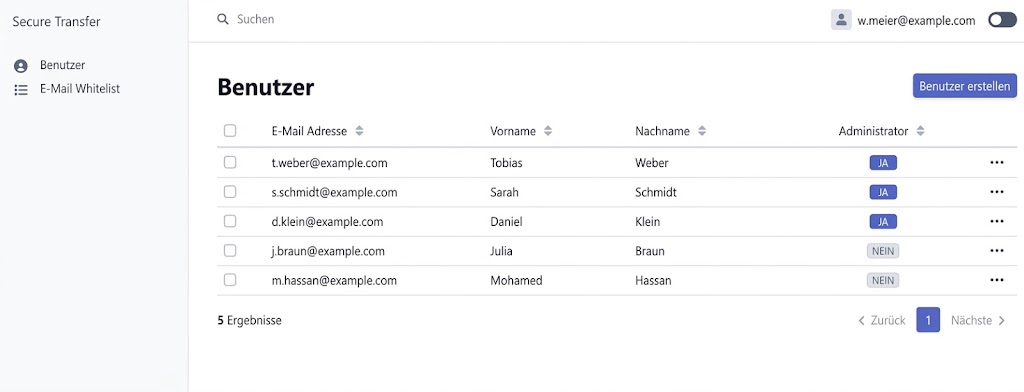Click the search magnifier icon

(x=223, y=20)
